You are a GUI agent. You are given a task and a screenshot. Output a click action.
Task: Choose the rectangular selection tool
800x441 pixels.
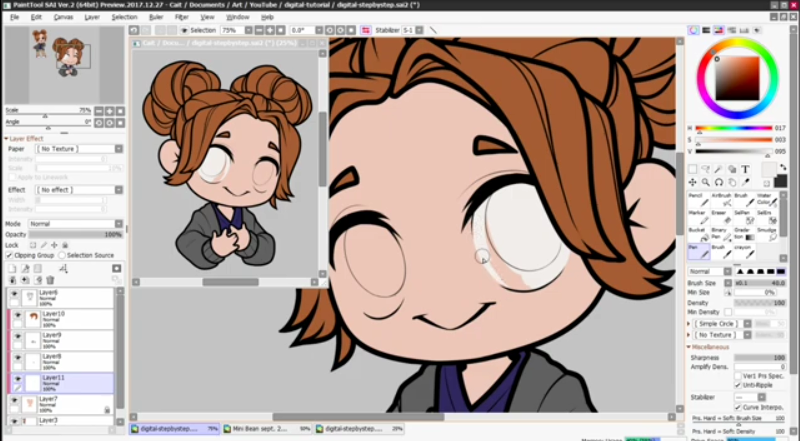pos(692,169)
